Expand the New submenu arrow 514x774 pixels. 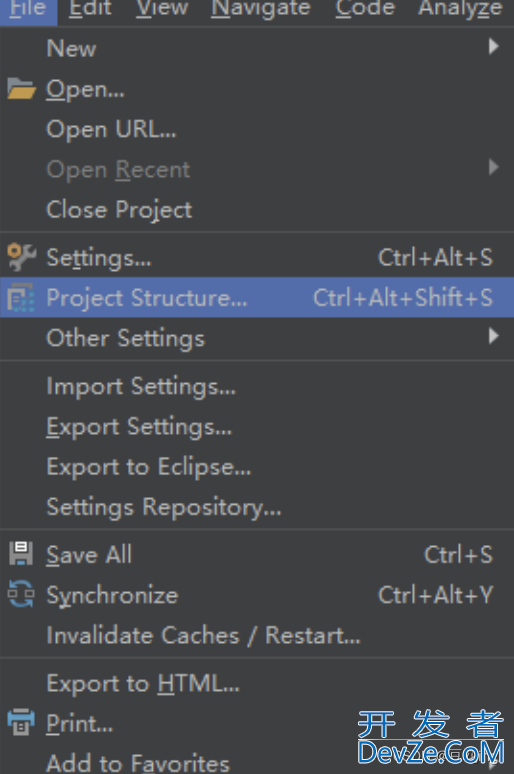(x=493, y=46)
